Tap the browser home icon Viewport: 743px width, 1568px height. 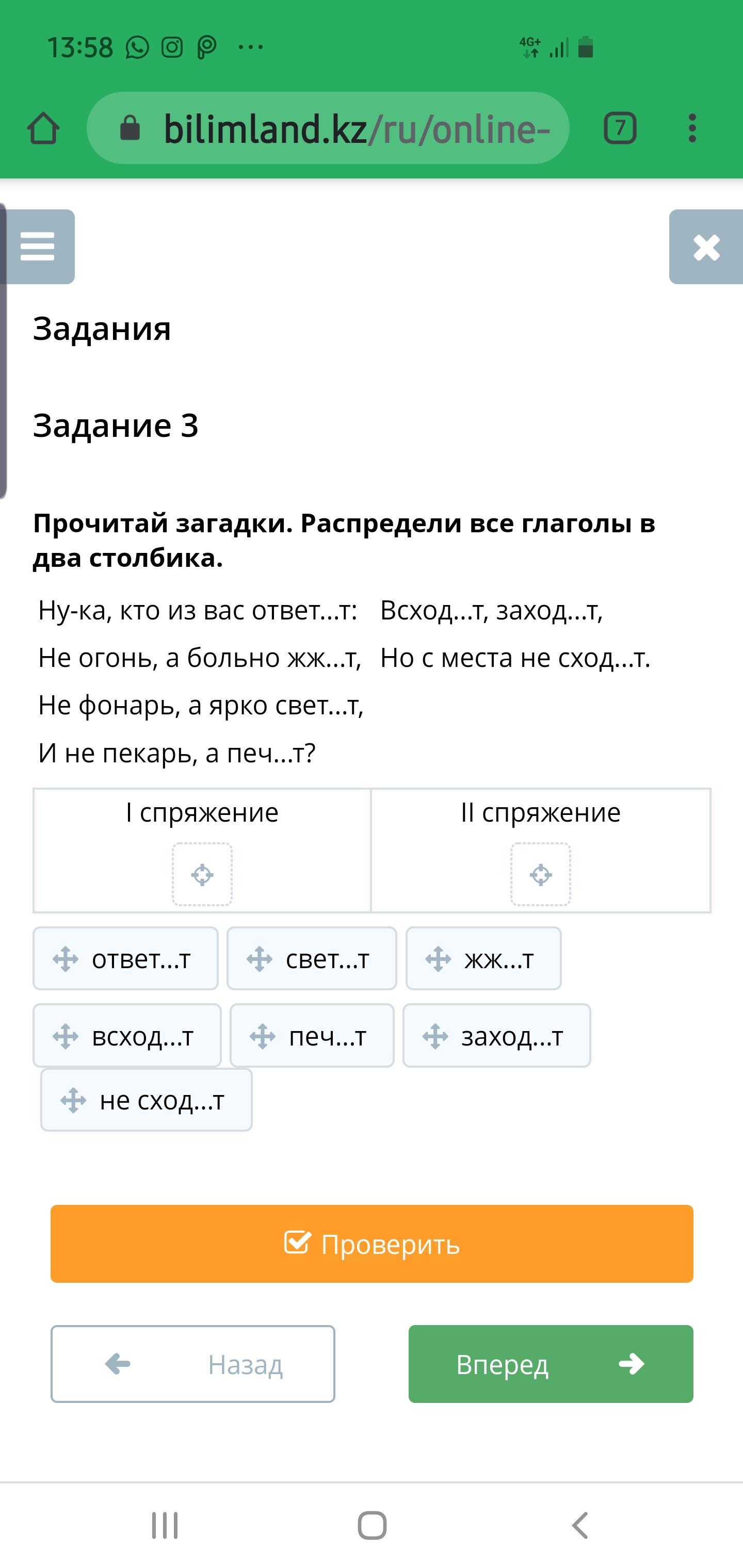click(43, 128)
